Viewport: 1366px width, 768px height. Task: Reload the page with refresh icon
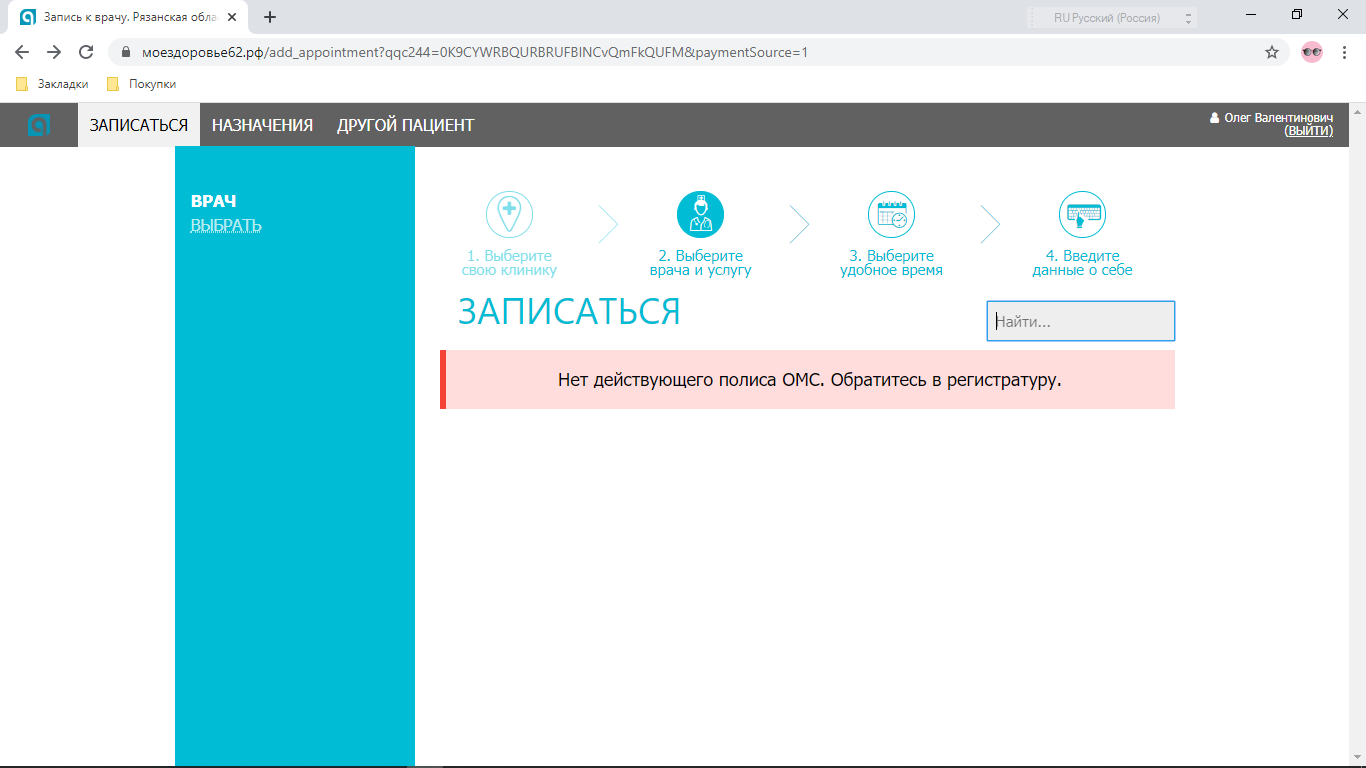click(x=86, y=52)
